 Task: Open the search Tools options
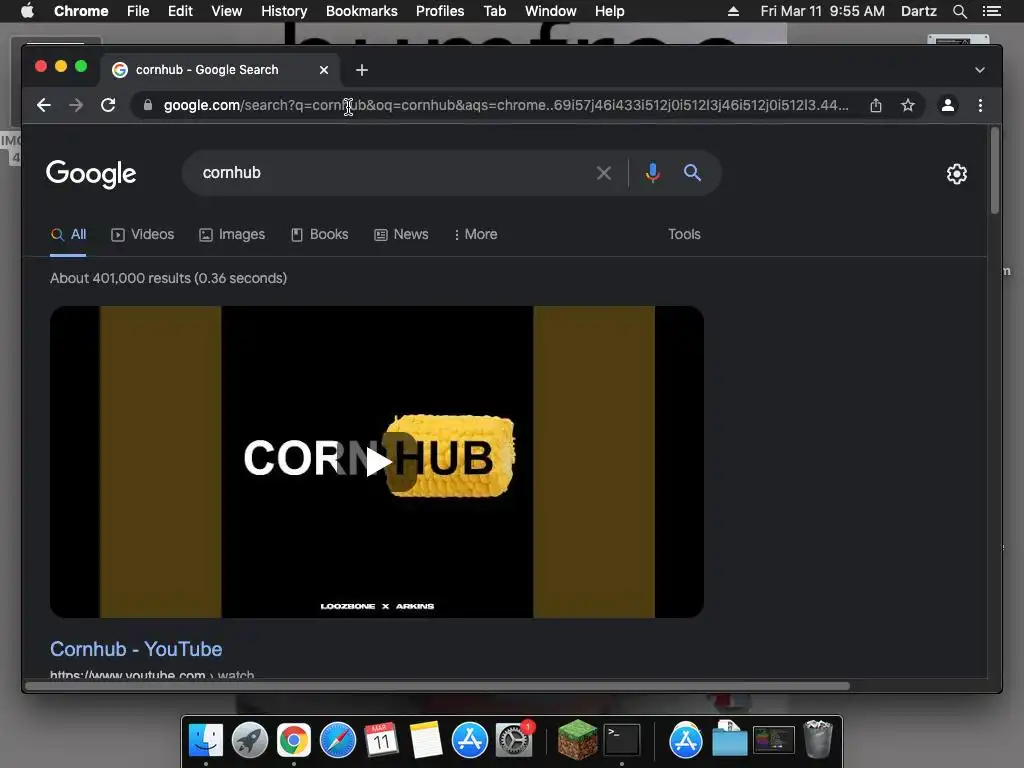pyautogui.click(x=684, y=234)
